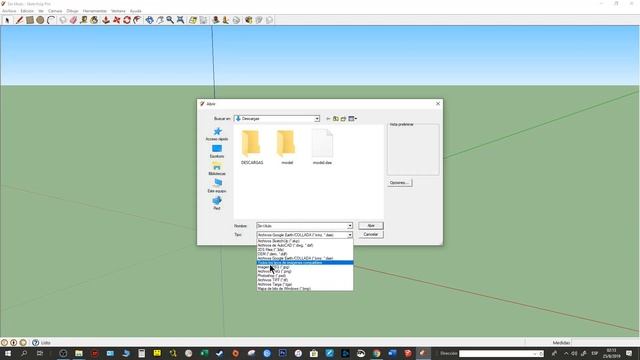Click the Cancelar button

coord(371,235)
